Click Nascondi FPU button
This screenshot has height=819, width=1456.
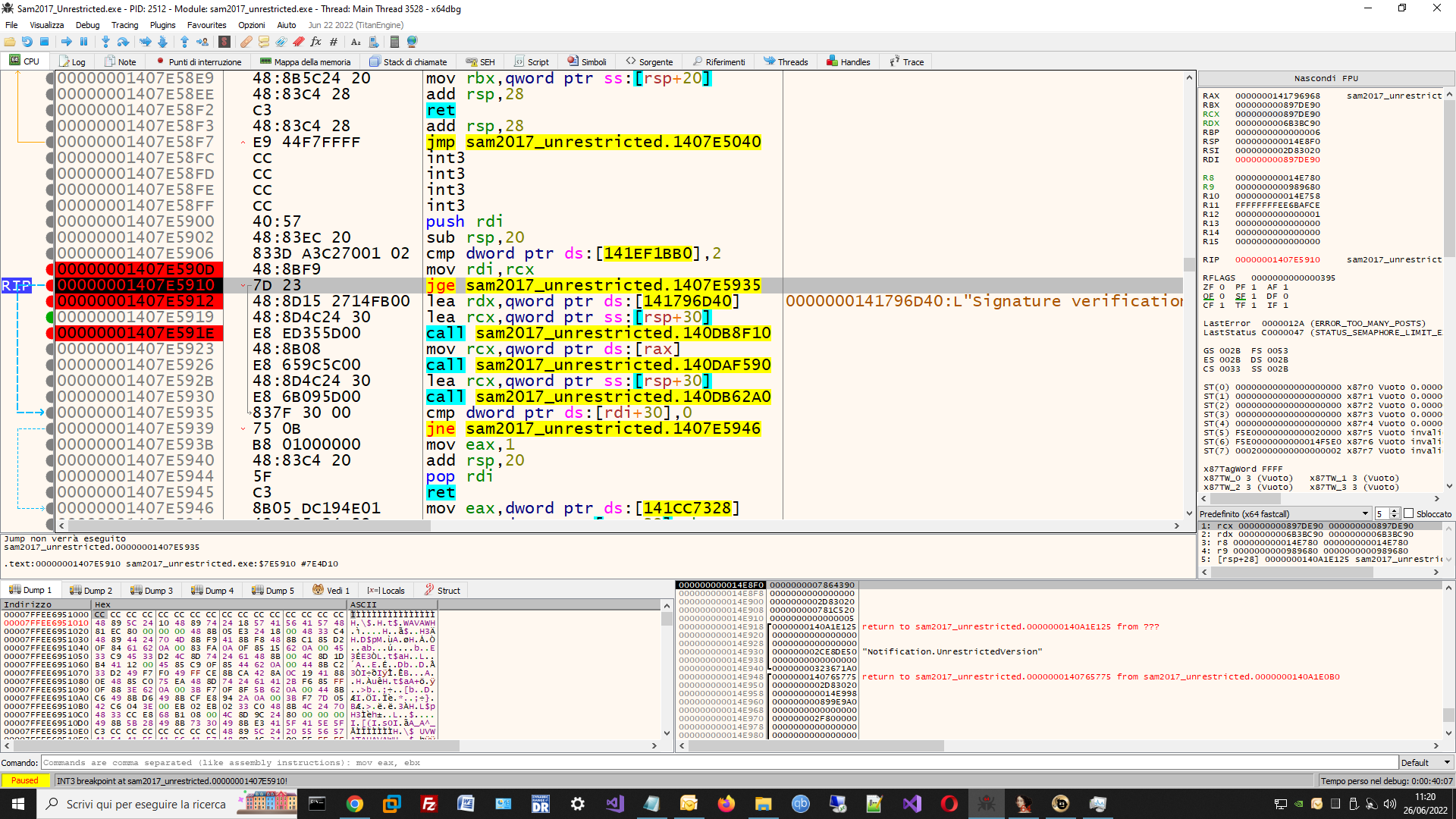(1326, 78)
